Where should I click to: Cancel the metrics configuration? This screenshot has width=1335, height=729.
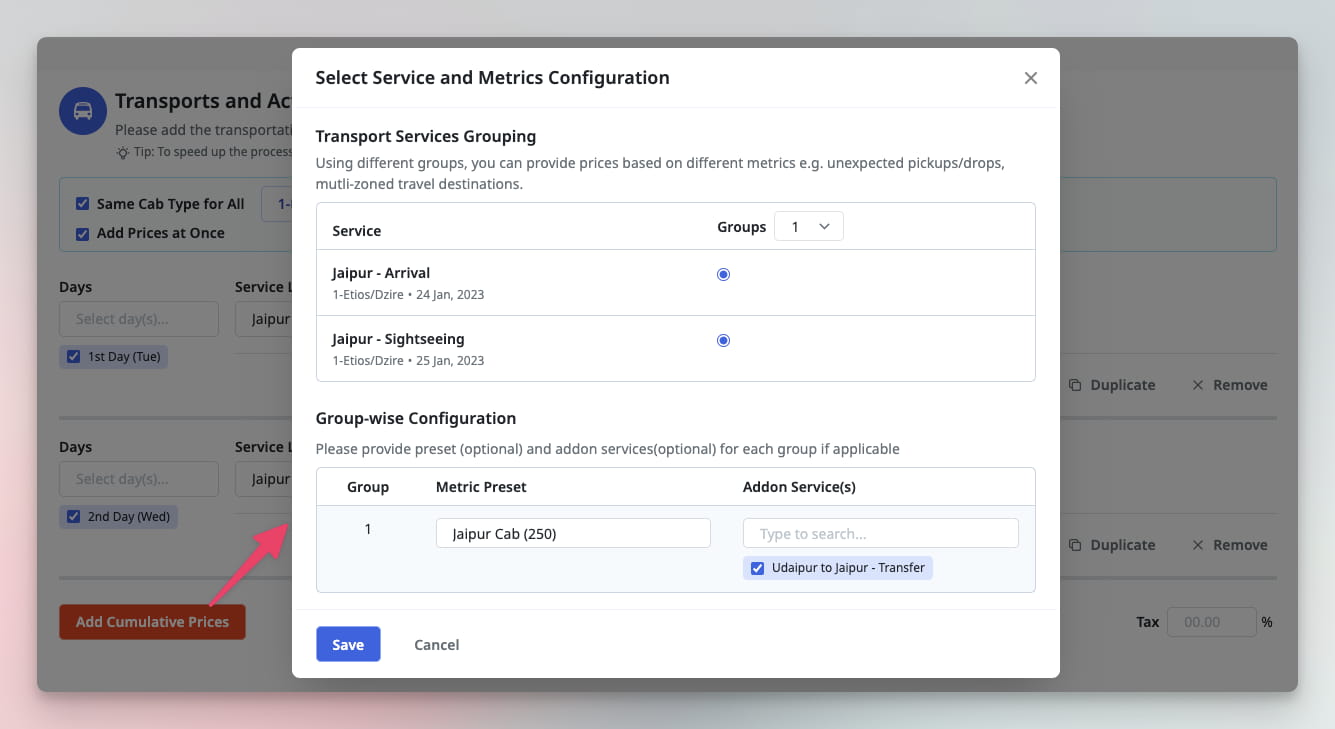pyautogui.click(x=436, y=644)
